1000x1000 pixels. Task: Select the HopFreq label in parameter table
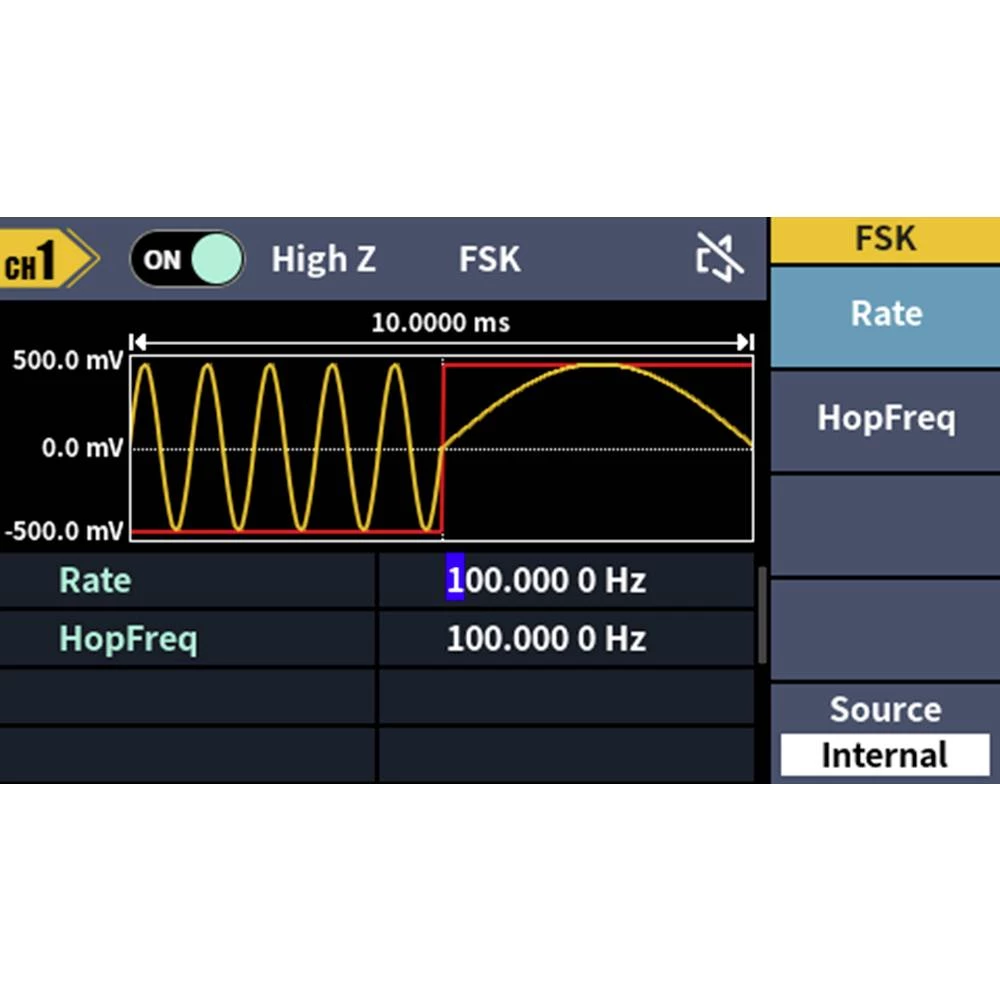click(x=128, y=639)
